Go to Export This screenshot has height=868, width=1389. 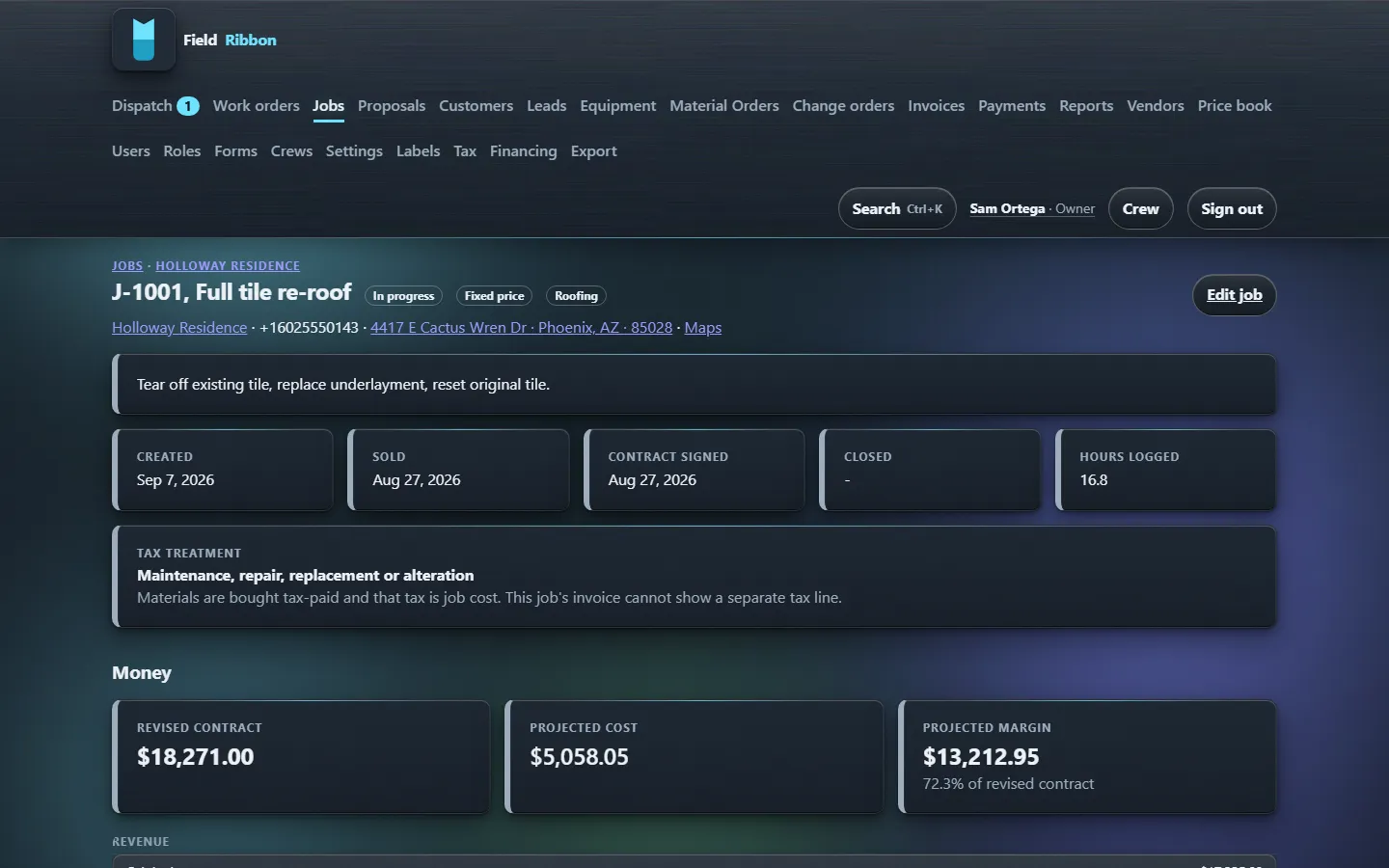(x=593, y=151)
